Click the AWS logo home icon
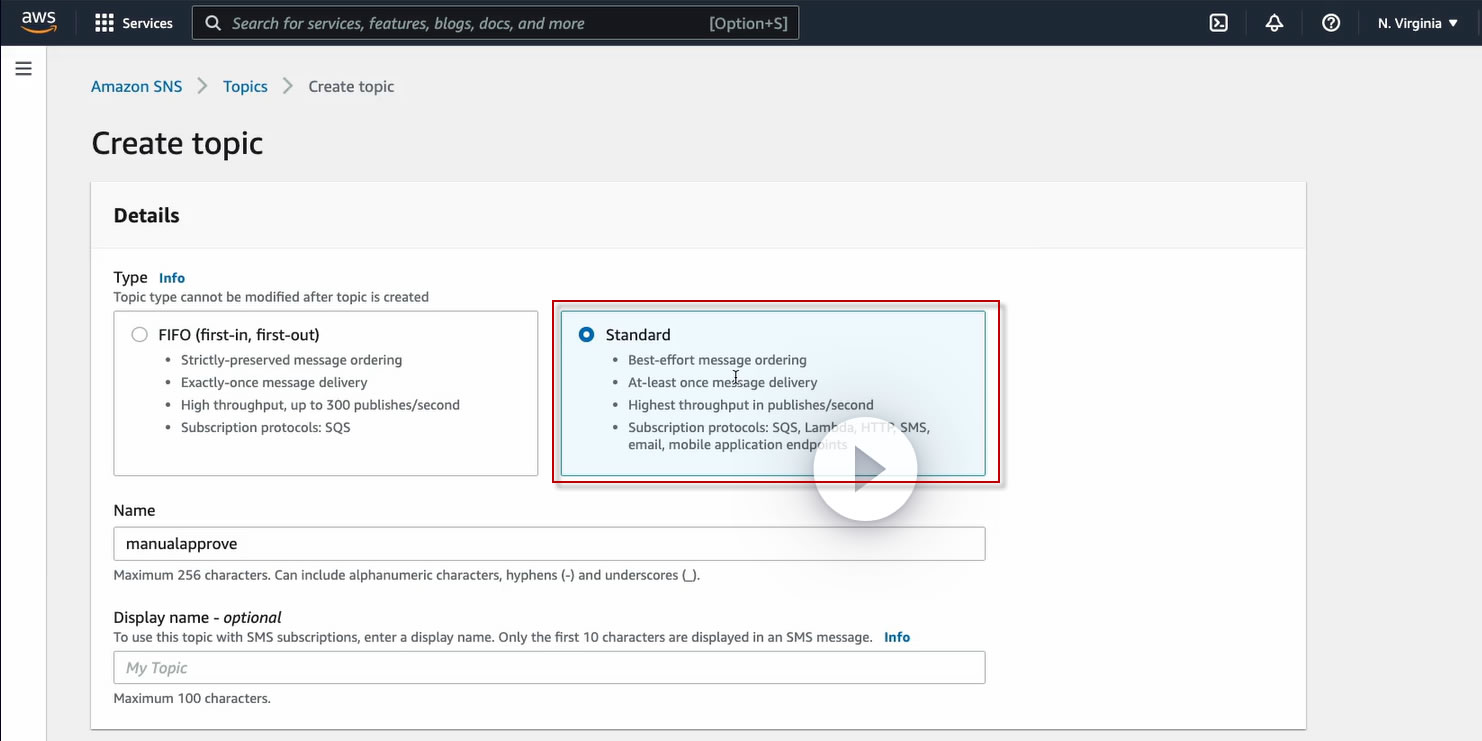 (38, 22)
